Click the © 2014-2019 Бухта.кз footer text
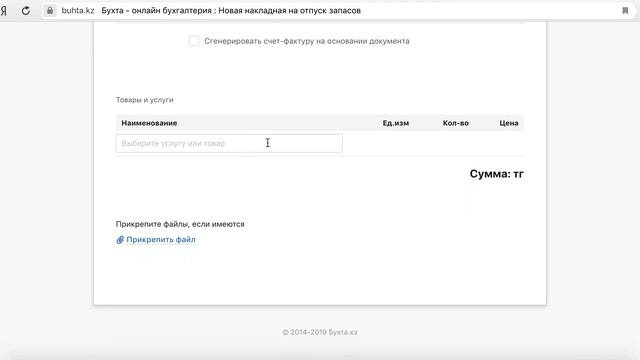 [320, 332]
